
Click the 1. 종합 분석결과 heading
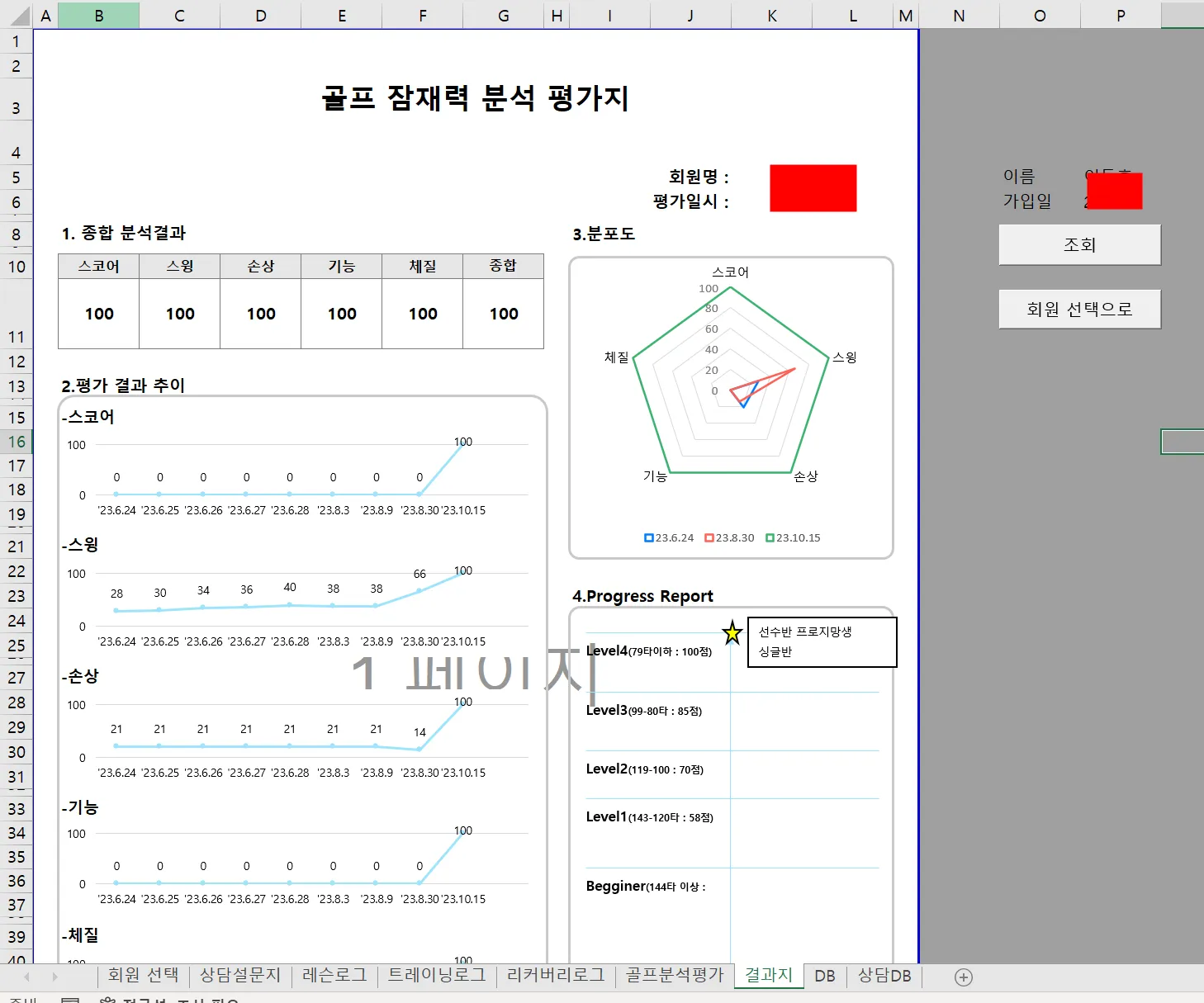pyautogui.click(x=124, y=233)
